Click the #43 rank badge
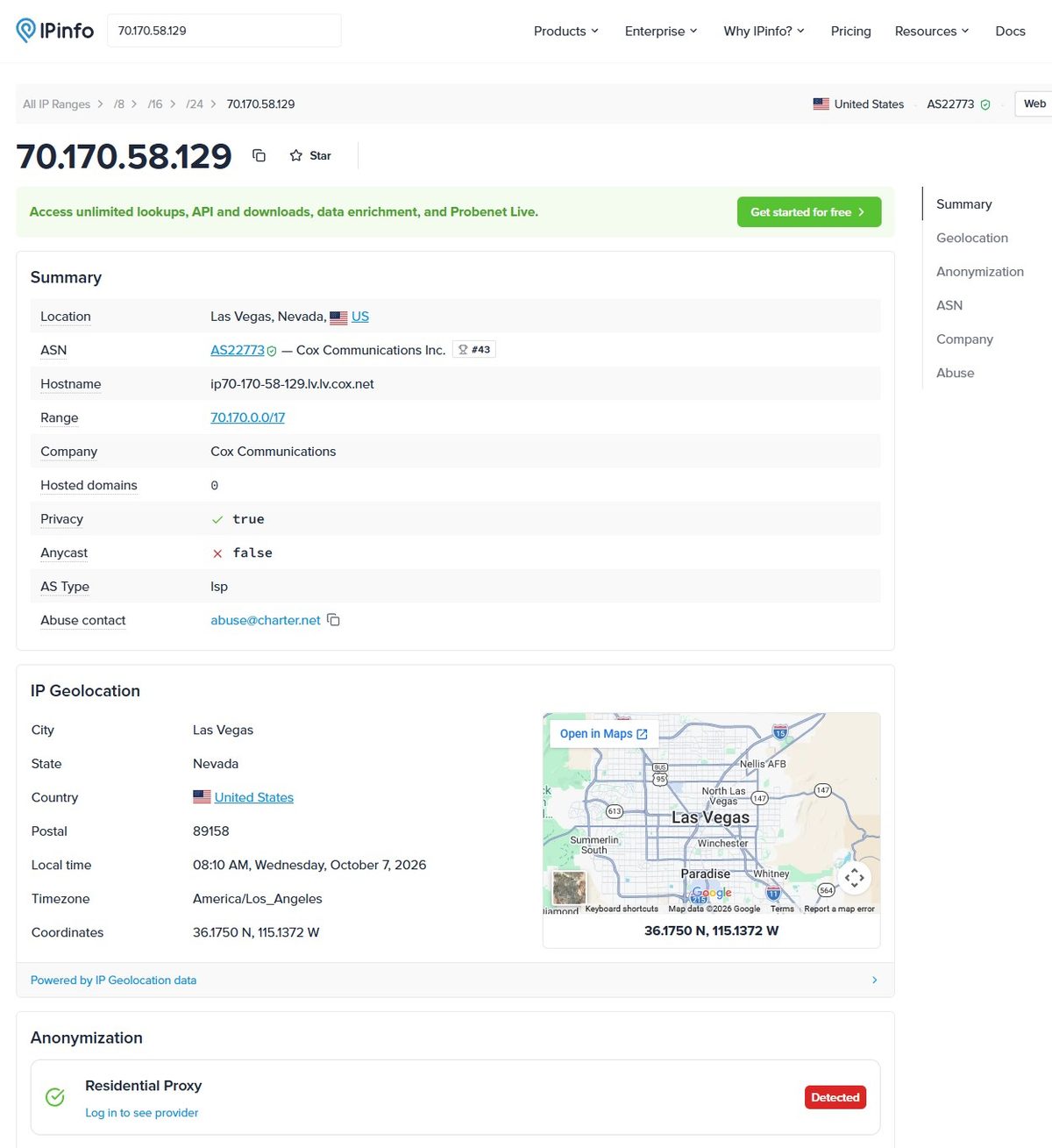This screenshot has width=1052, height=1148. [x=474, y=349]
